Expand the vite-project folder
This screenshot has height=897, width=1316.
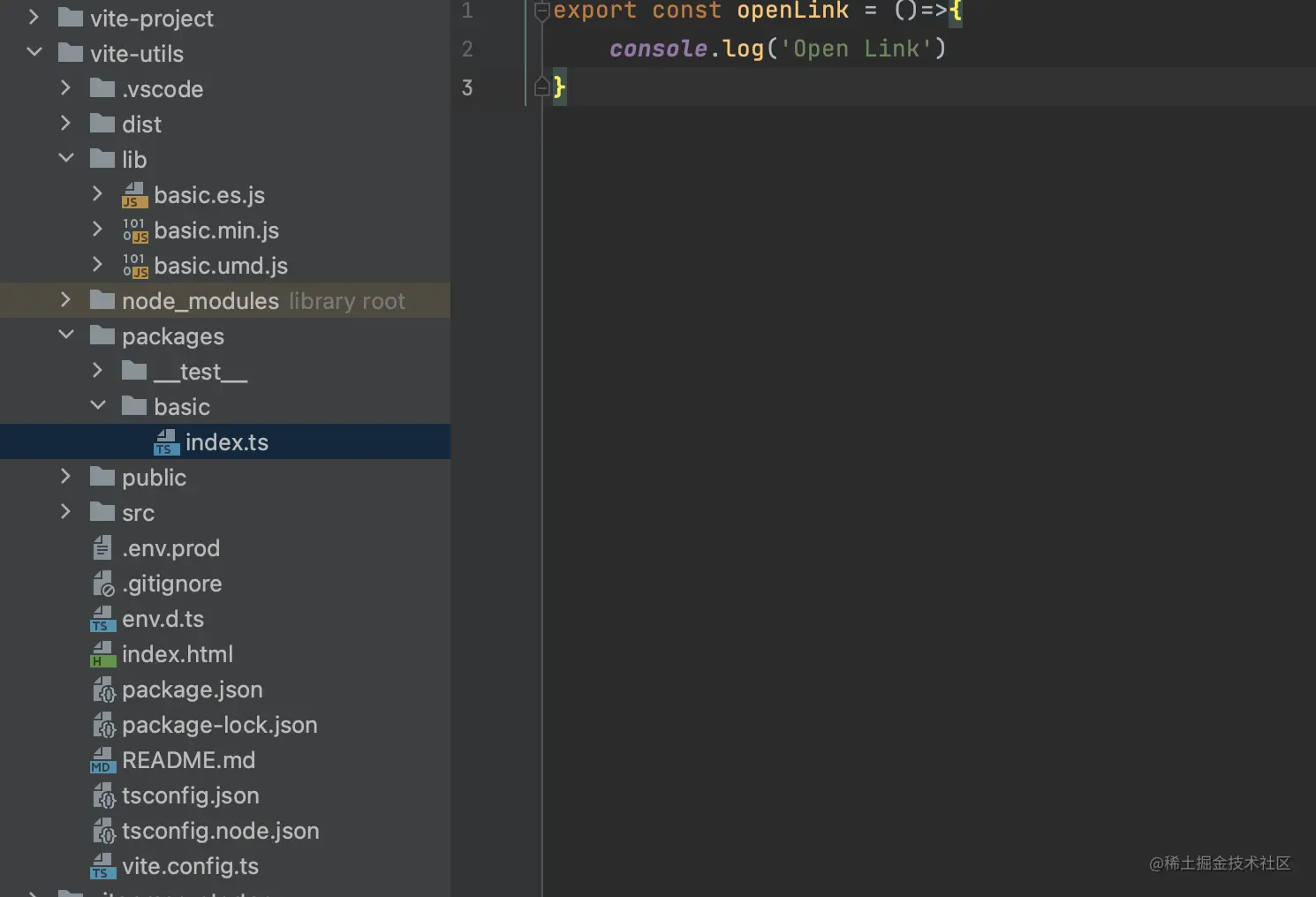point(34,17)
